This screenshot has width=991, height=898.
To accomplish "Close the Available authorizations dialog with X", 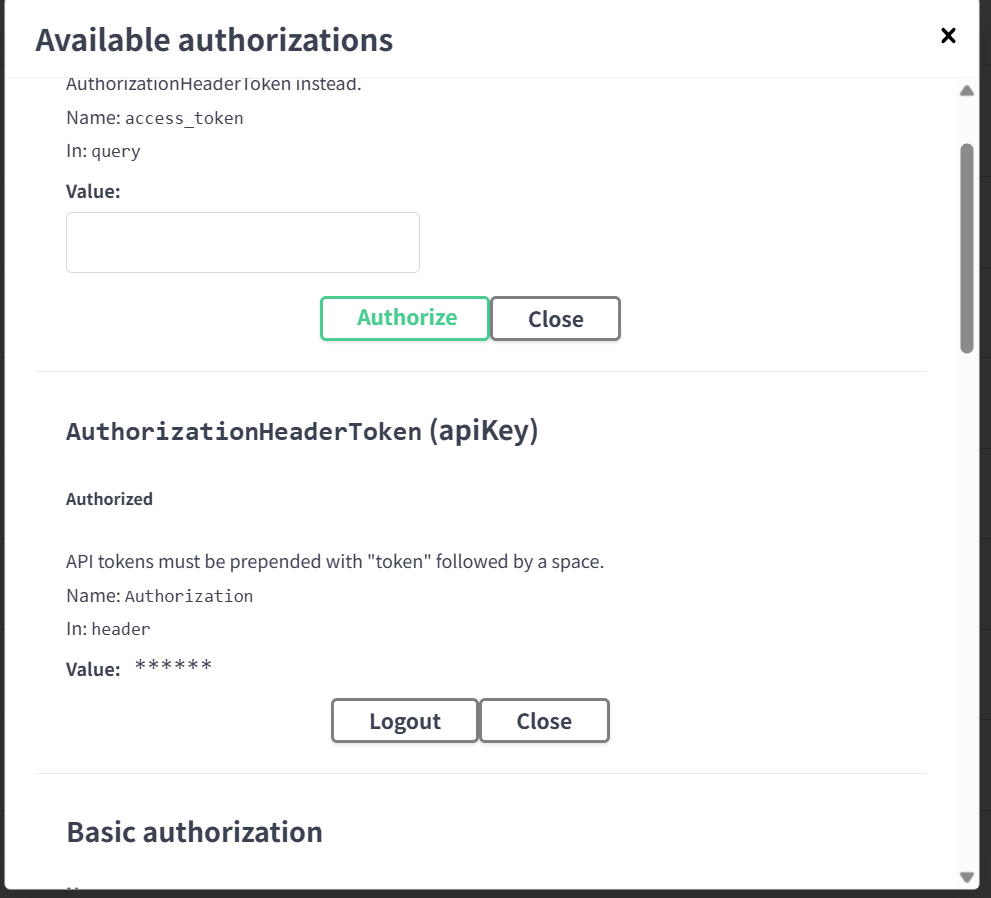I will (x=948, y=36).
